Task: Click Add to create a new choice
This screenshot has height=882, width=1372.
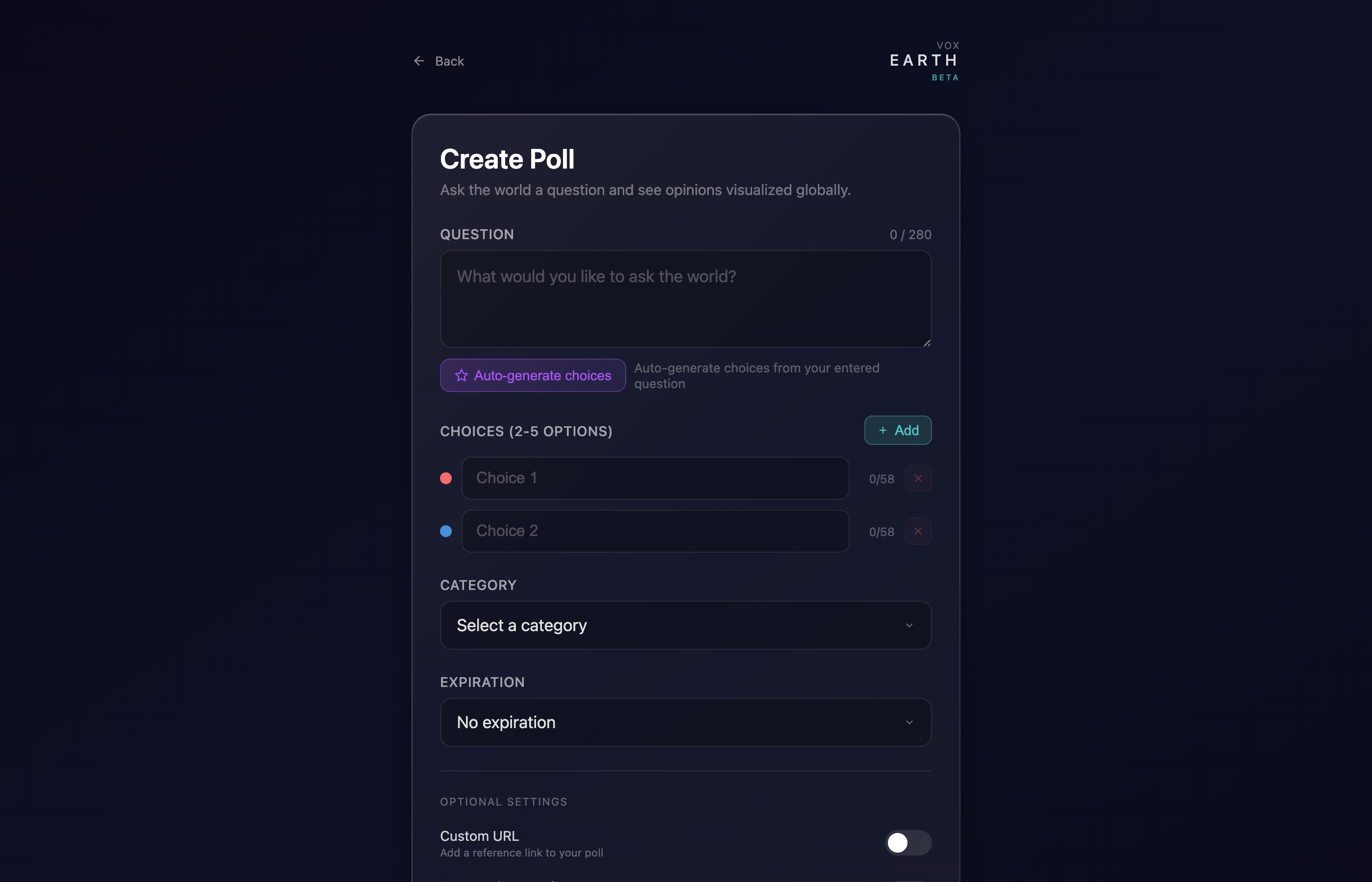Action: tap(897, 430)
